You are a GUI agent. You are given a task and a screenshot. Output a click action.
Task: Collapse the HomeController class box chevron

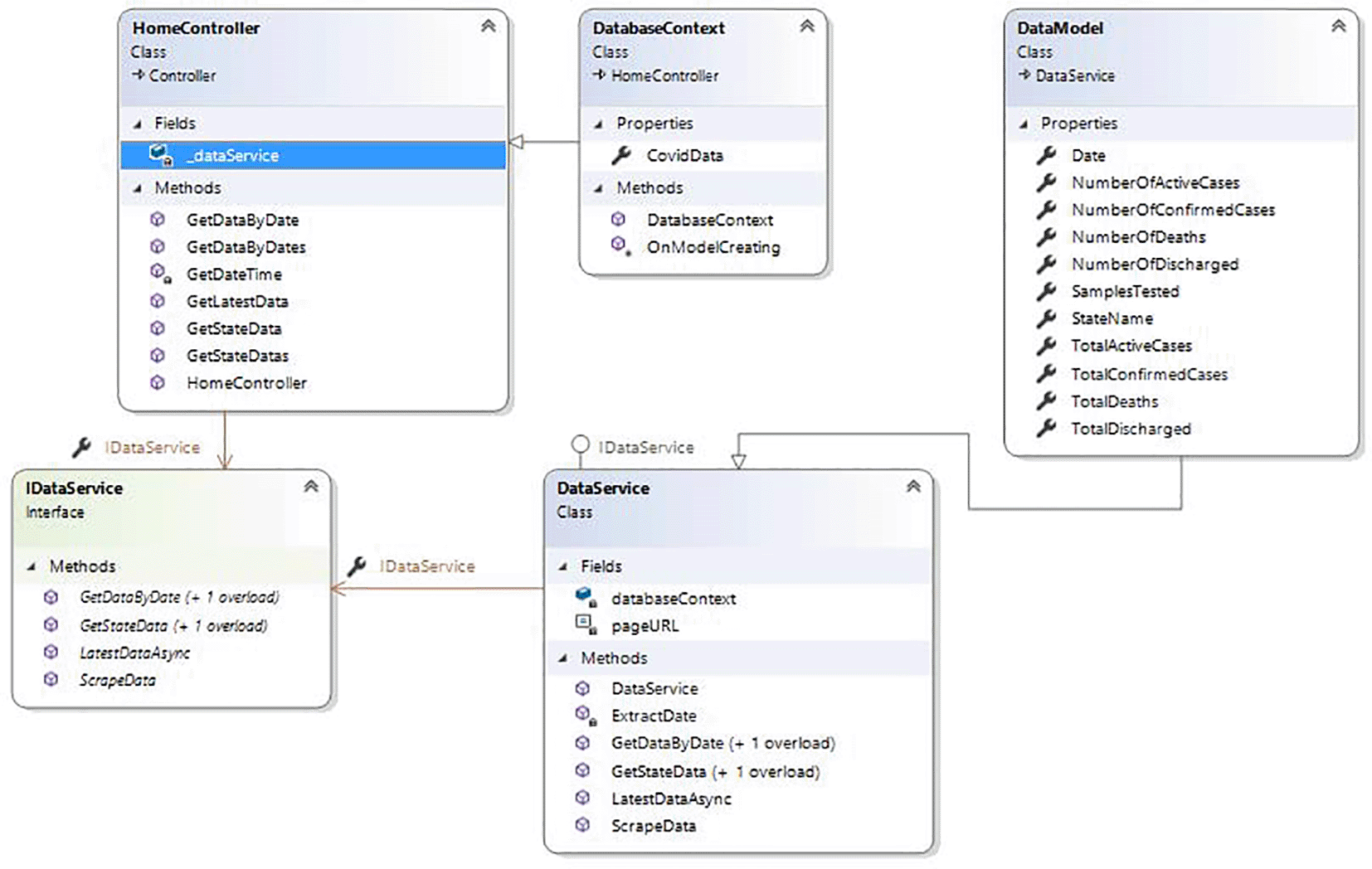tap(489, 26)
